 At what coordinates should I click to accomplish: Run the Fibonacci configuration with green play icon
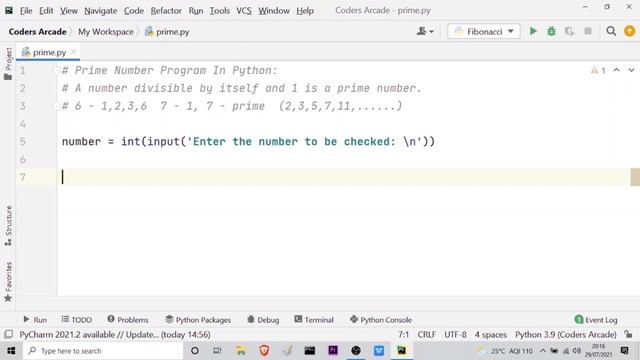533,31
